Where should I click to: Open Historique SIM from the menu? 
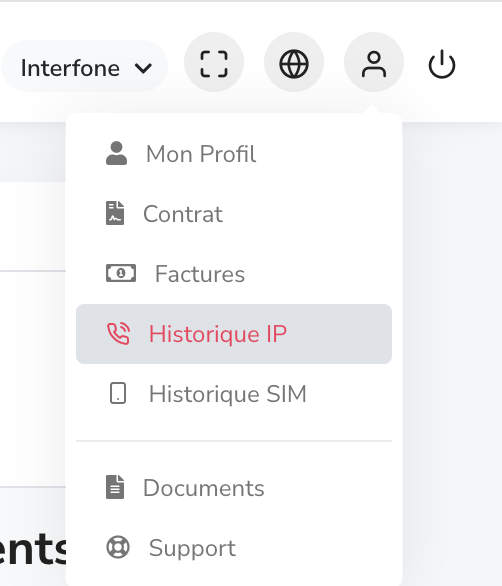234,394
